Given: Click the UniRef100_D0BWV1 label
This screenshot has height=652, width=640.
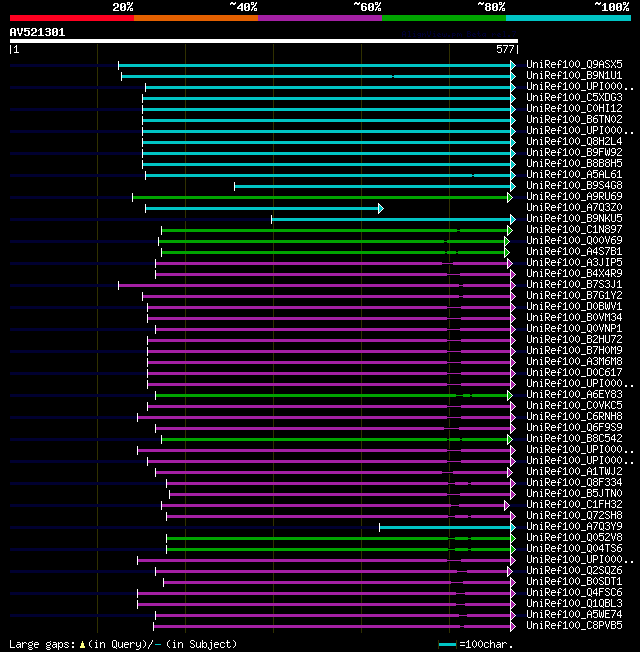Looking at the screenshot, I should click(574, 306).
